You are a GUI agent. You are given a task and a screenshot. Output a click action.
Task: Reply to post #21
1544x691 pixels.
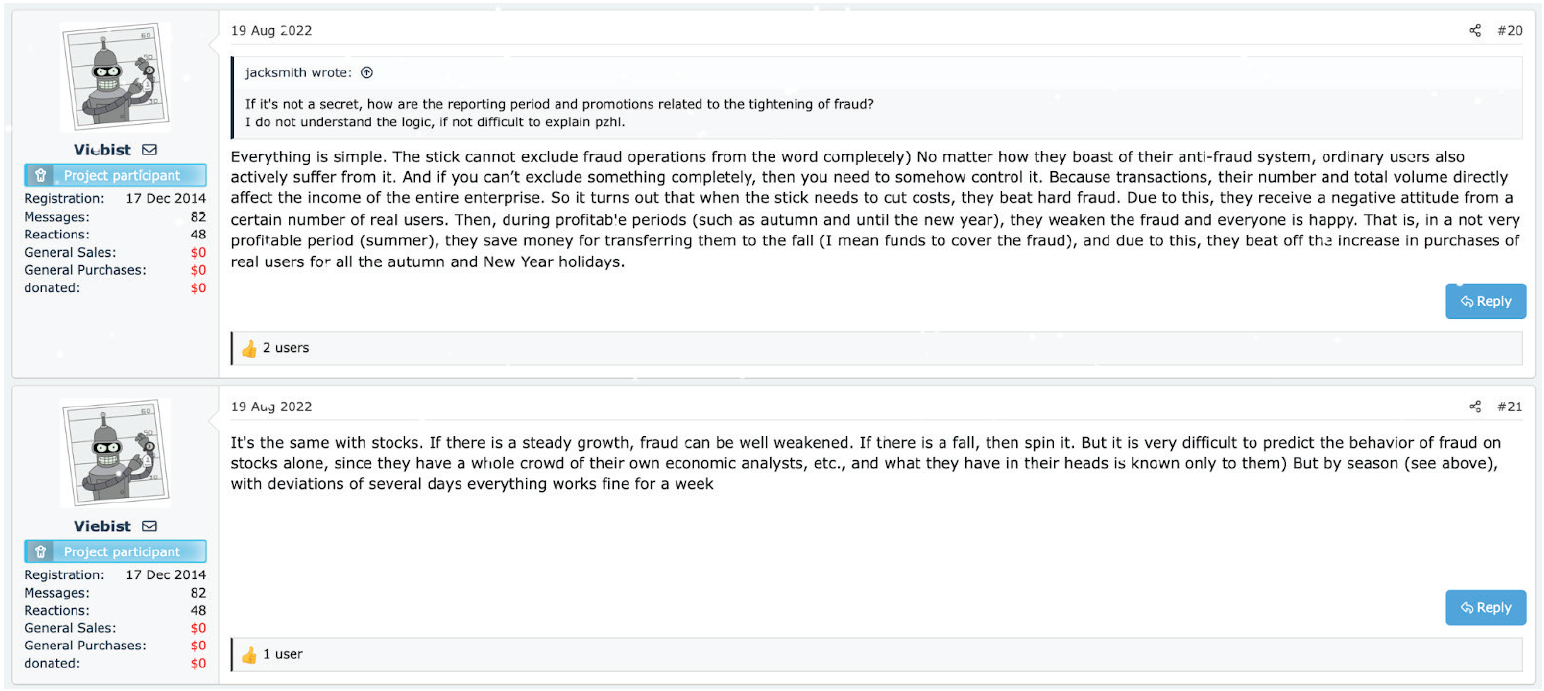(1485, 607)
